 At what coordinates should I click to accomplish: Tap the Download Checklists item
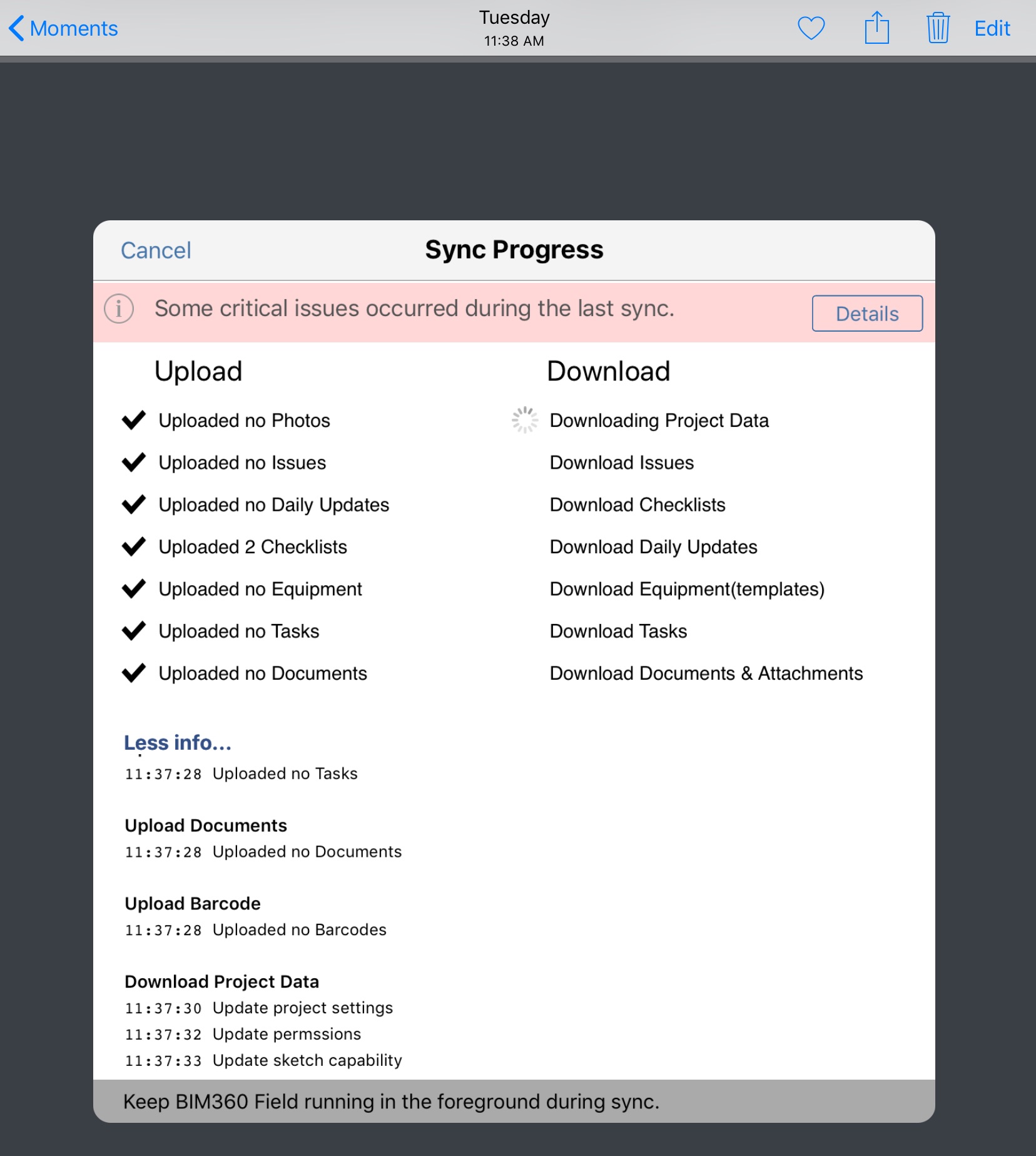(x=637, y=504)
